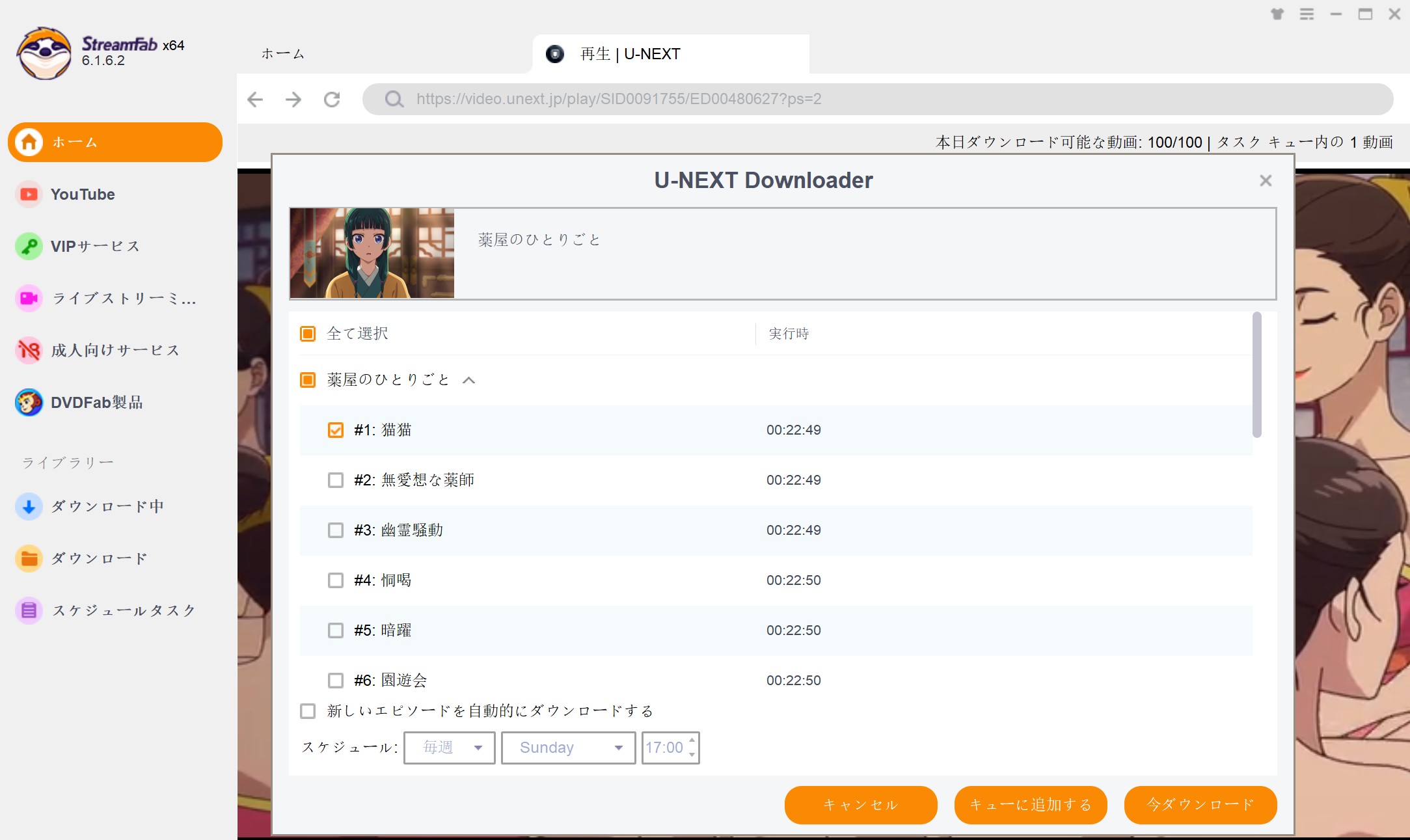Switch to the ホーム tab
Screen dimensions: 1410x840
pyautogui.click(x=283, y=54)
